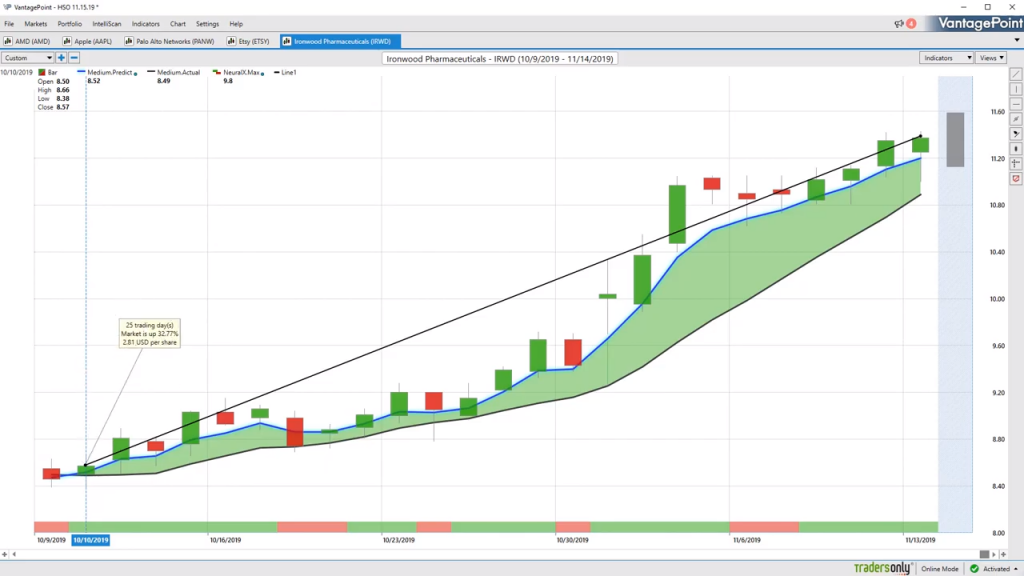
Task: Click the Medium.Actual legend label
Action: click(178, 72)
